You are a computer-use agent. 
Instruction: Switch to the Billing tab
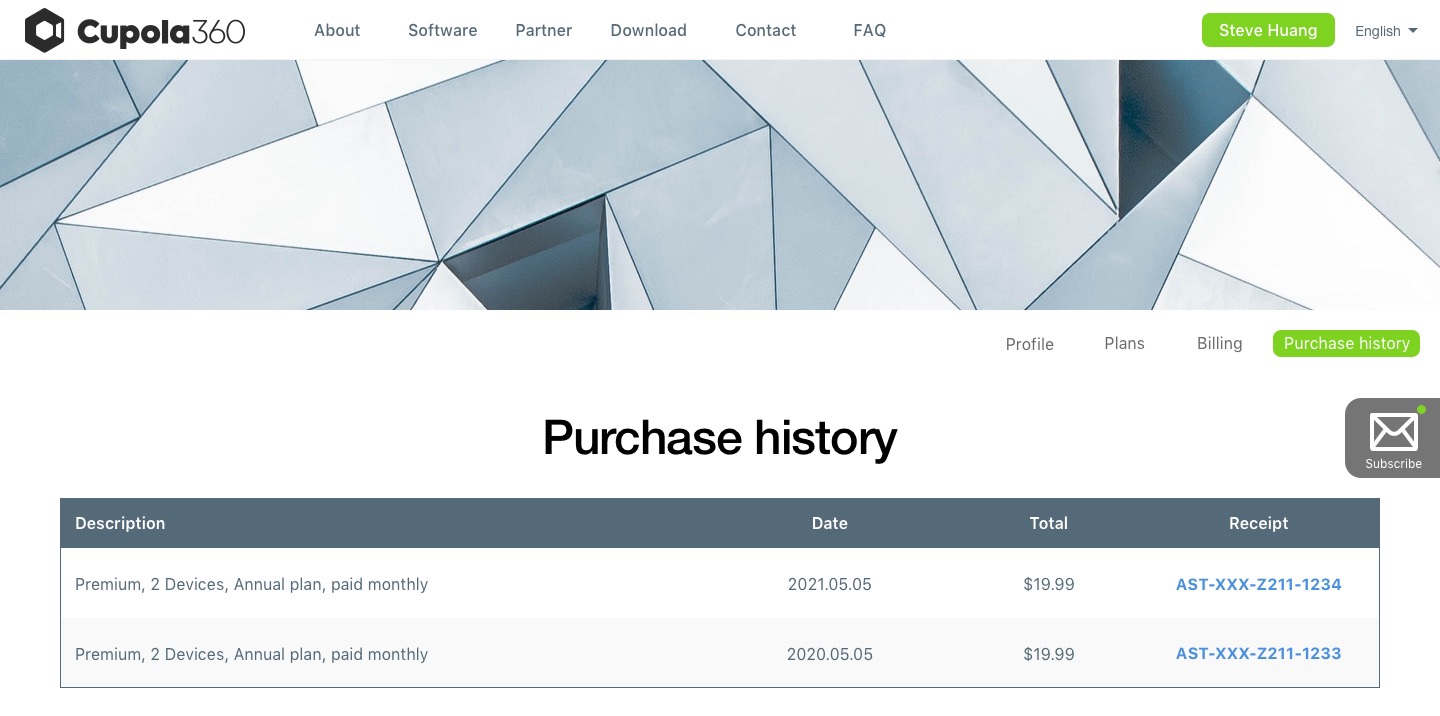(1220, 343)
